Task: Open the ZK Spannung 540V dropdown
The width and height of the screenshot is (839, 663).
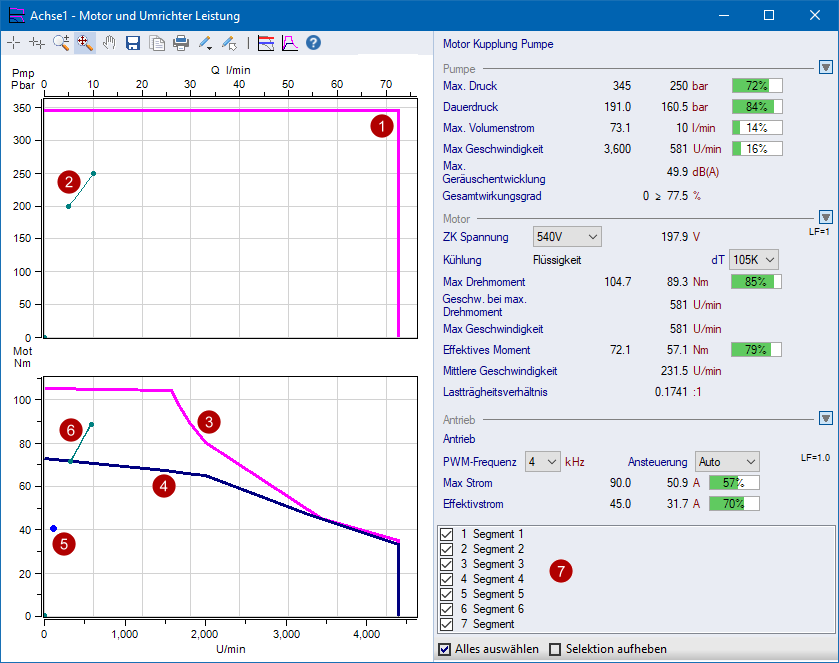Action: tap(567, 237)
